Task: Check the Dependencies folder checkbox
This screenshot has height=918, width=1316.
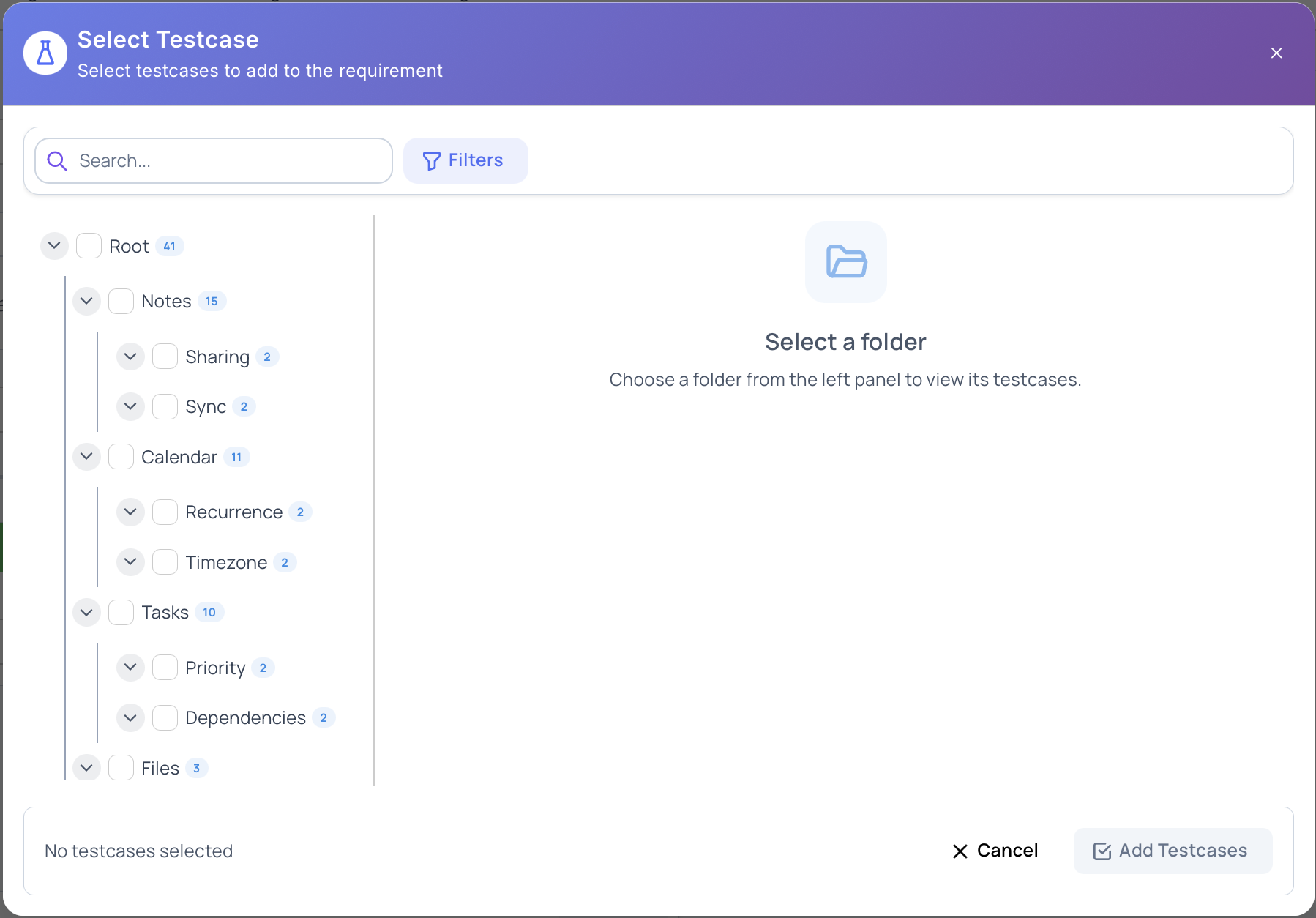Action: click(165, 717)
